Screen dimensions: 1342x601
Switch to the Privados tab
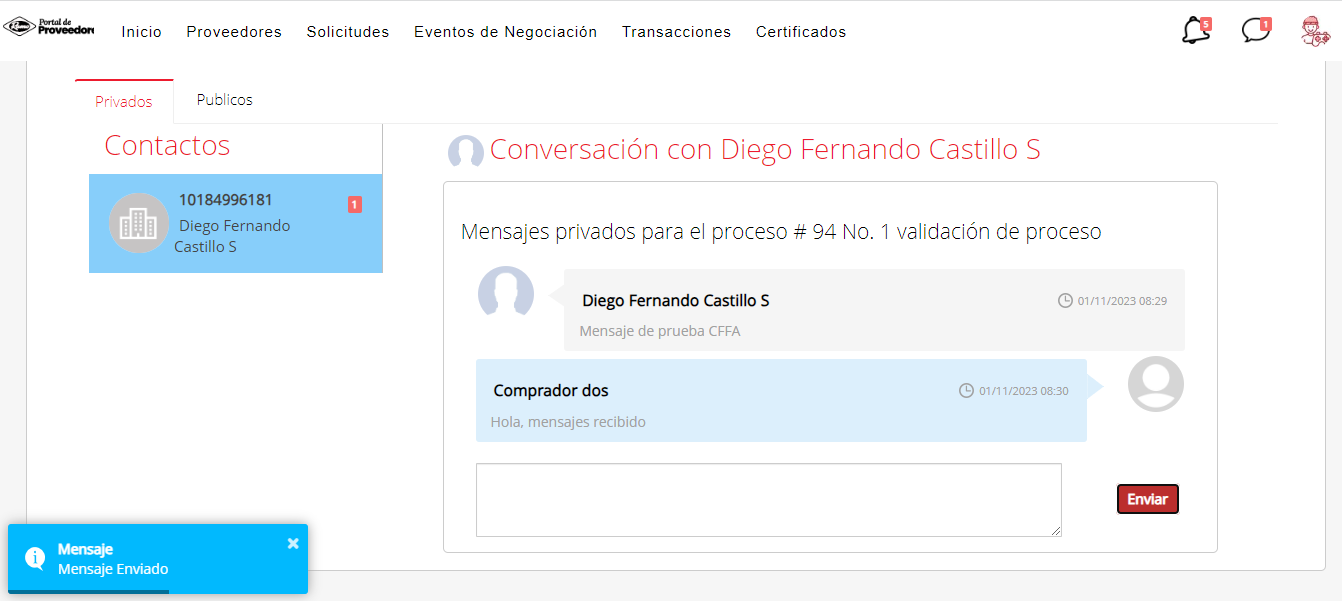click(124, 102)
